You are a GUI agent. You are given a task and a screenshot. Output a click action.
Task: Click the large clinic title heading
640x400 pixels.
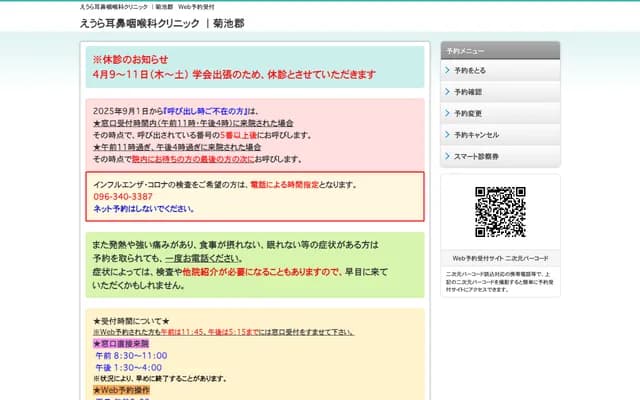(x=161, y=22)
